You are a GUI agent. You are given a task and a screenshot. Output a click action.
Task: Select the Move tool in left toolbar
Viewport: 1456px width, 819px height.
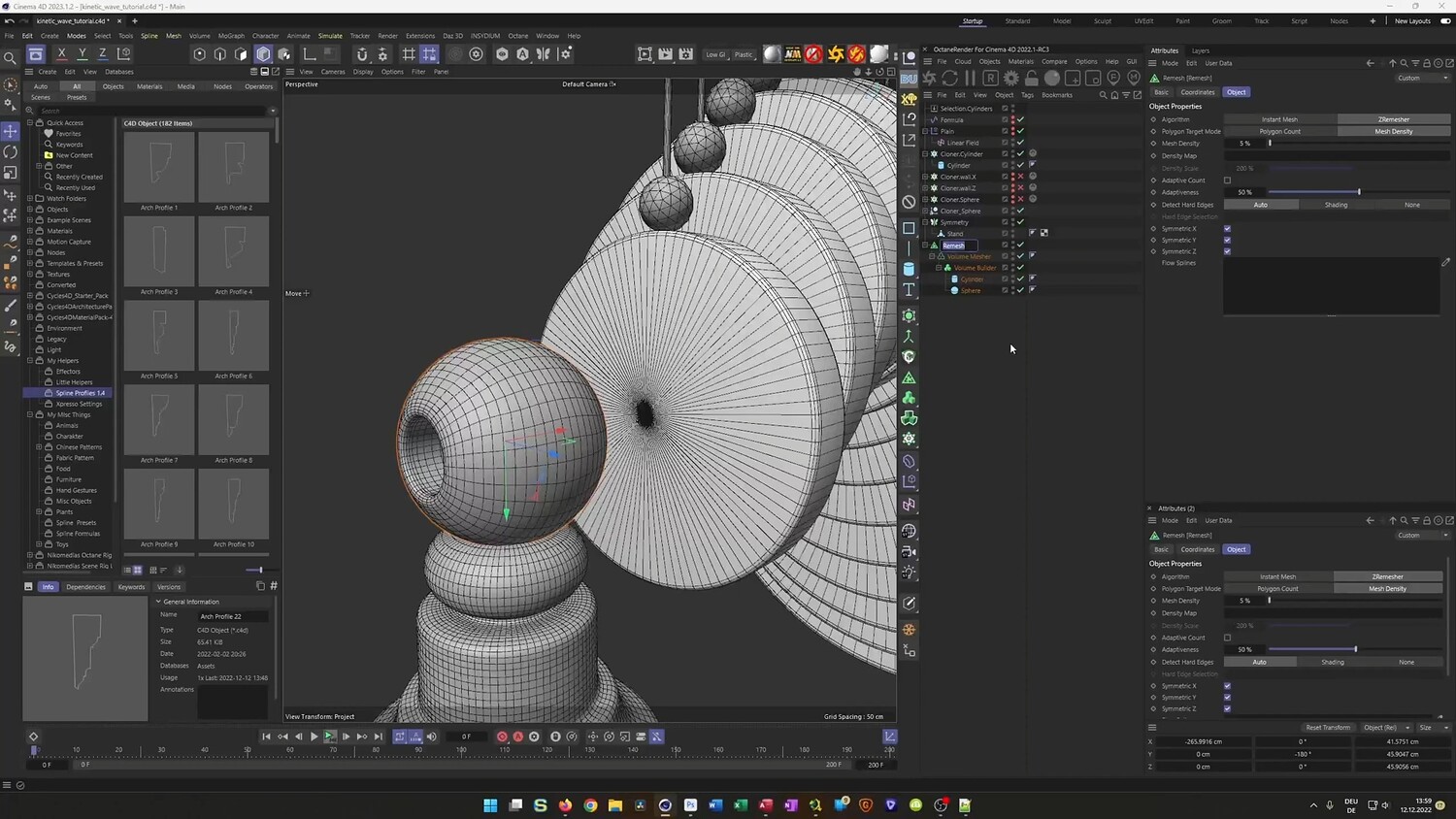point(11,130)
